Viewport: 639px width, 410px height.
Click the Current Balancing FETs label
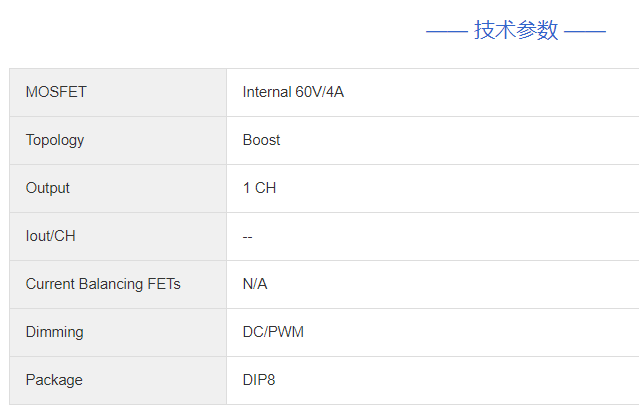[103, 284]
